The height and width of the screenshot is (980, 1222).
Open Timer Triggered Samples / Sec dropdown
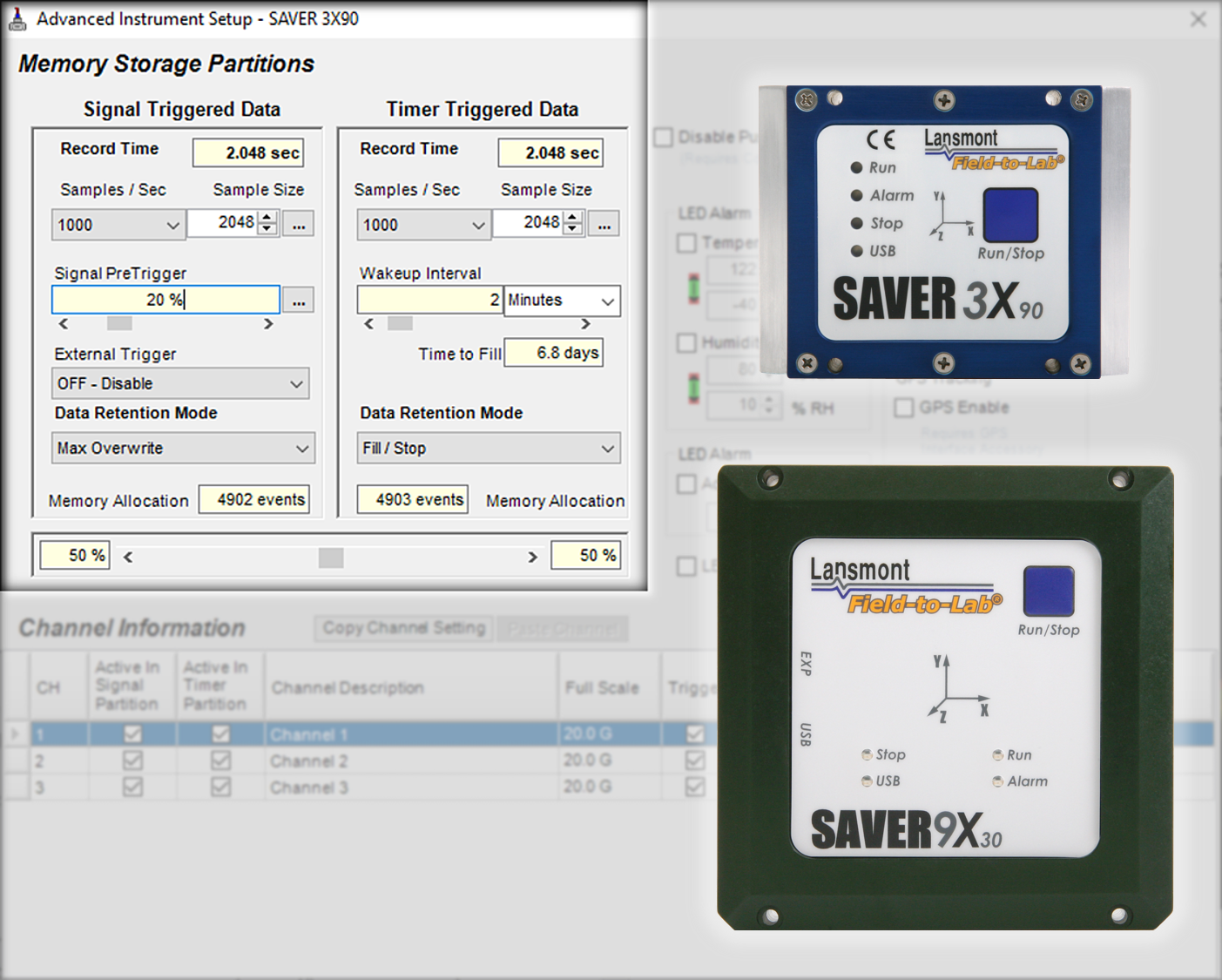pos(423,225)
